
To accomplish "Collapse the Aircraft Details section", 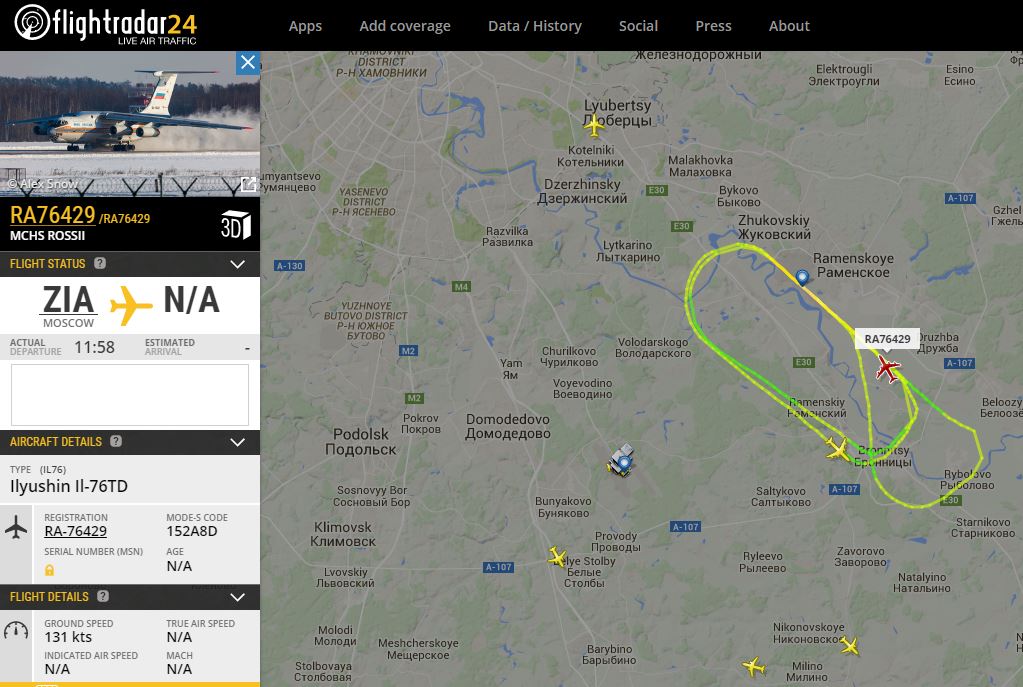I will (x=237, y=442).
